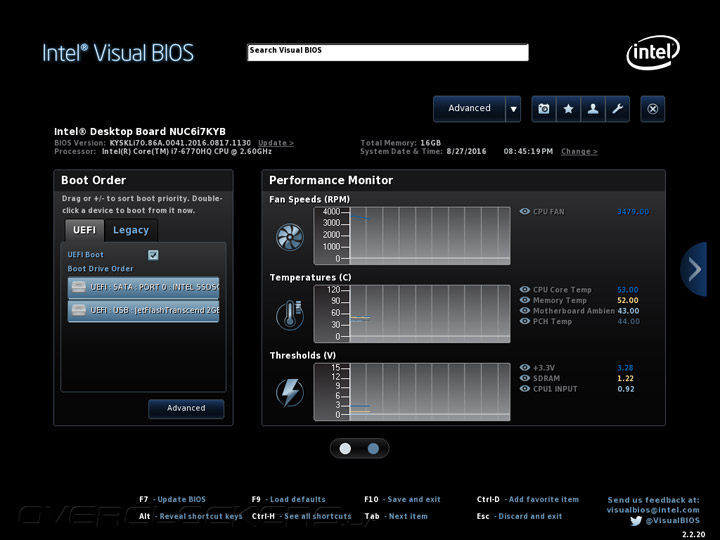Click the thermometer temperatures icon
720x540 pixels.
tap(290, 315)
